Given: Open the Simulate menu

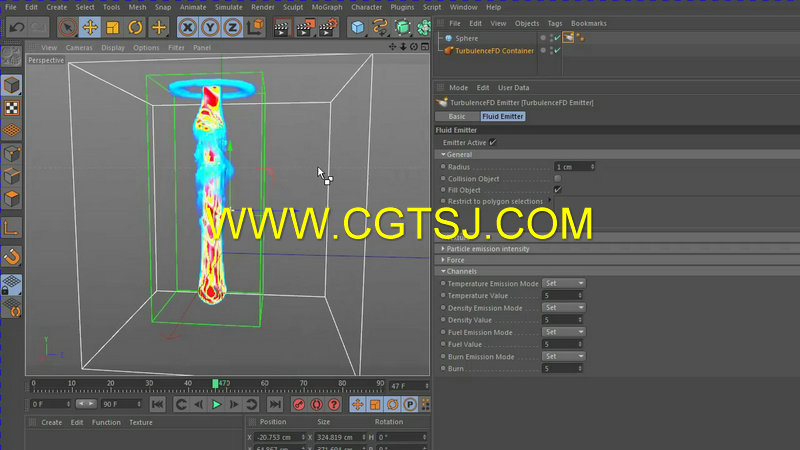Looking at the screenshot, I should click(x=229, y=7).
